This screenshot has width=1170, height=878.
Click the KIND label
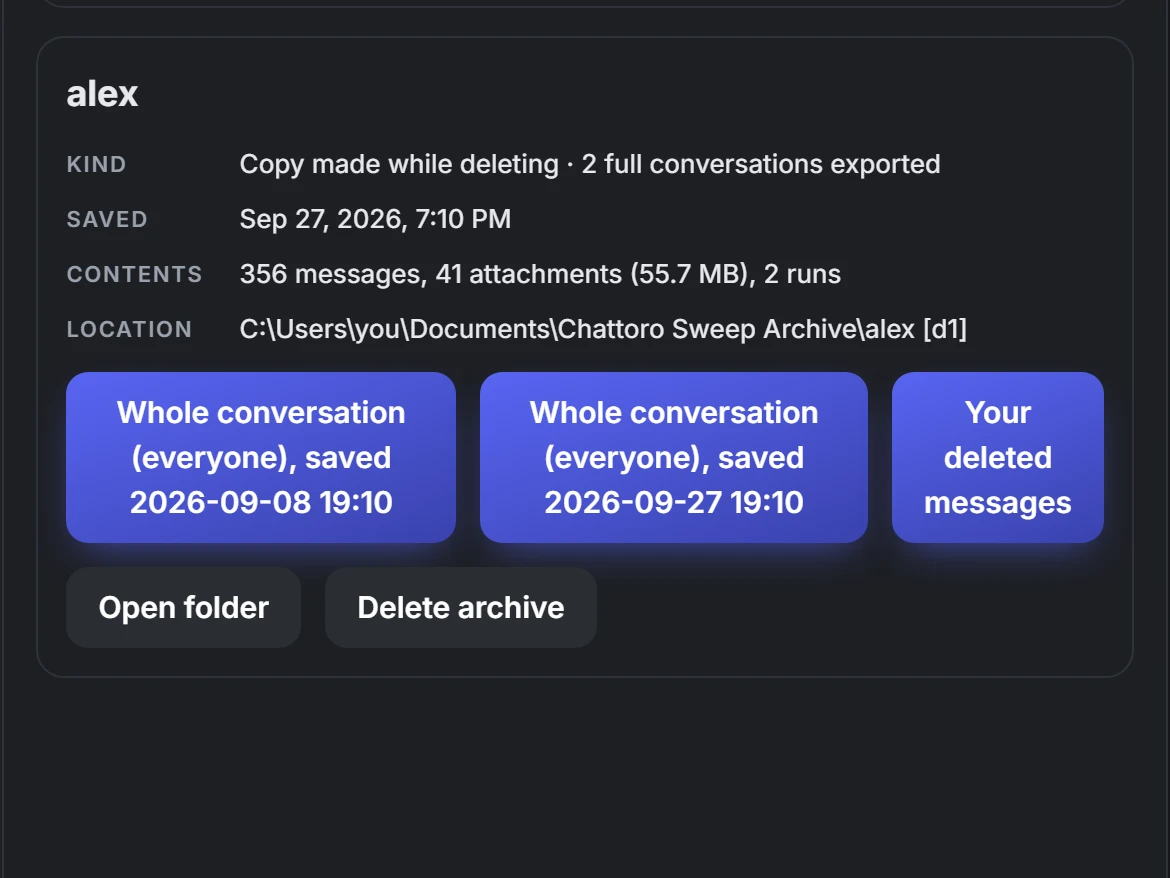[x=96, y=164]
